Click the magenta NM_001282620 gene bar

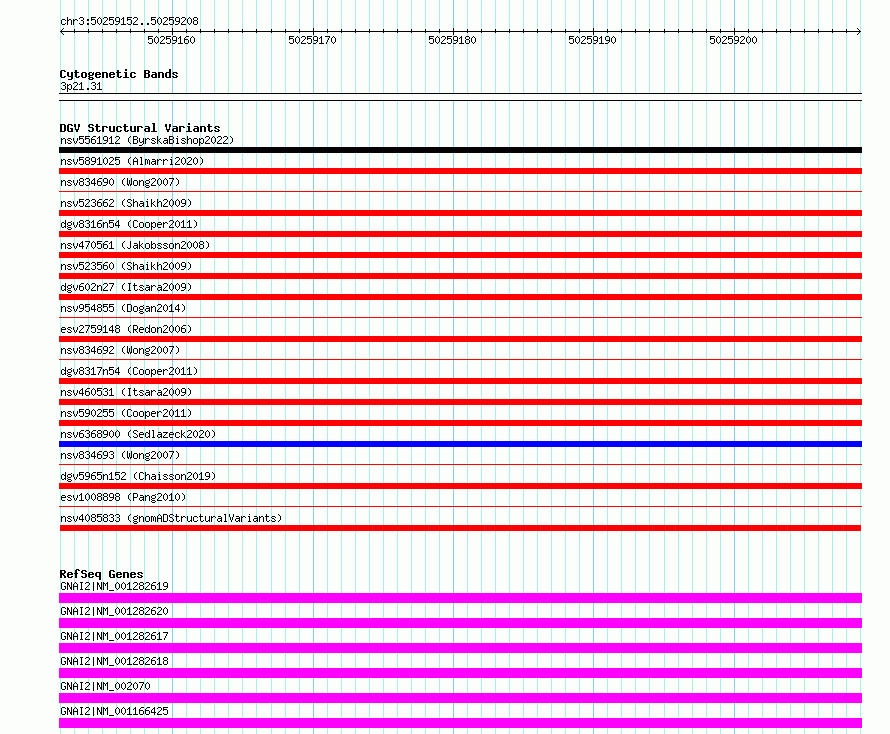(460, 623)
